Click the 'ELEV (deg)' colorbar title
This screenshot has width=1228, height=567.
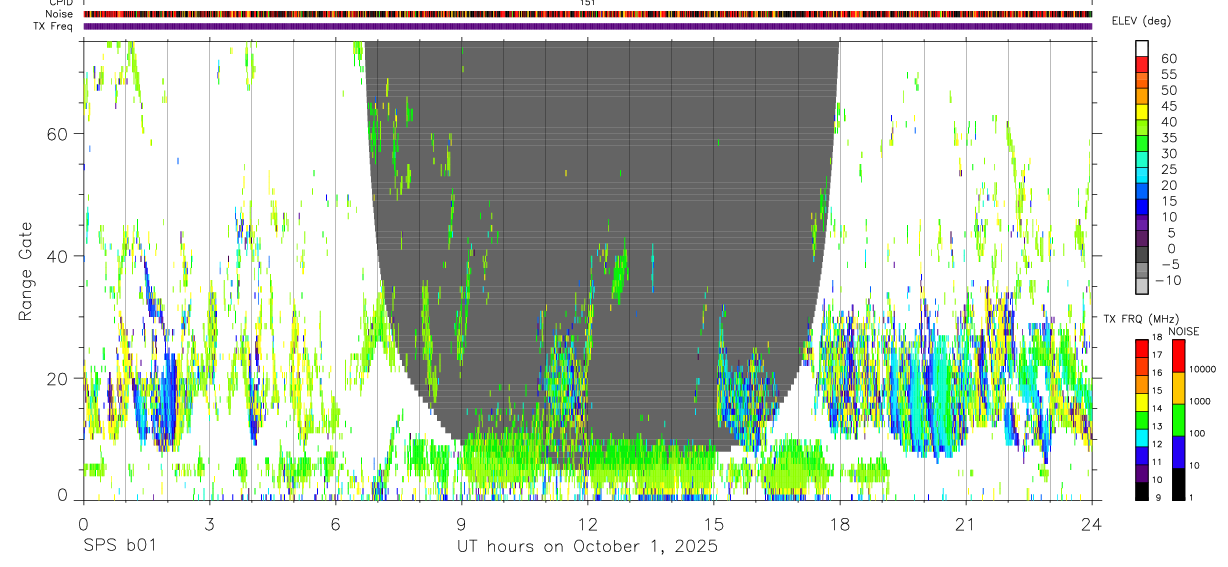click(1141, 21)
